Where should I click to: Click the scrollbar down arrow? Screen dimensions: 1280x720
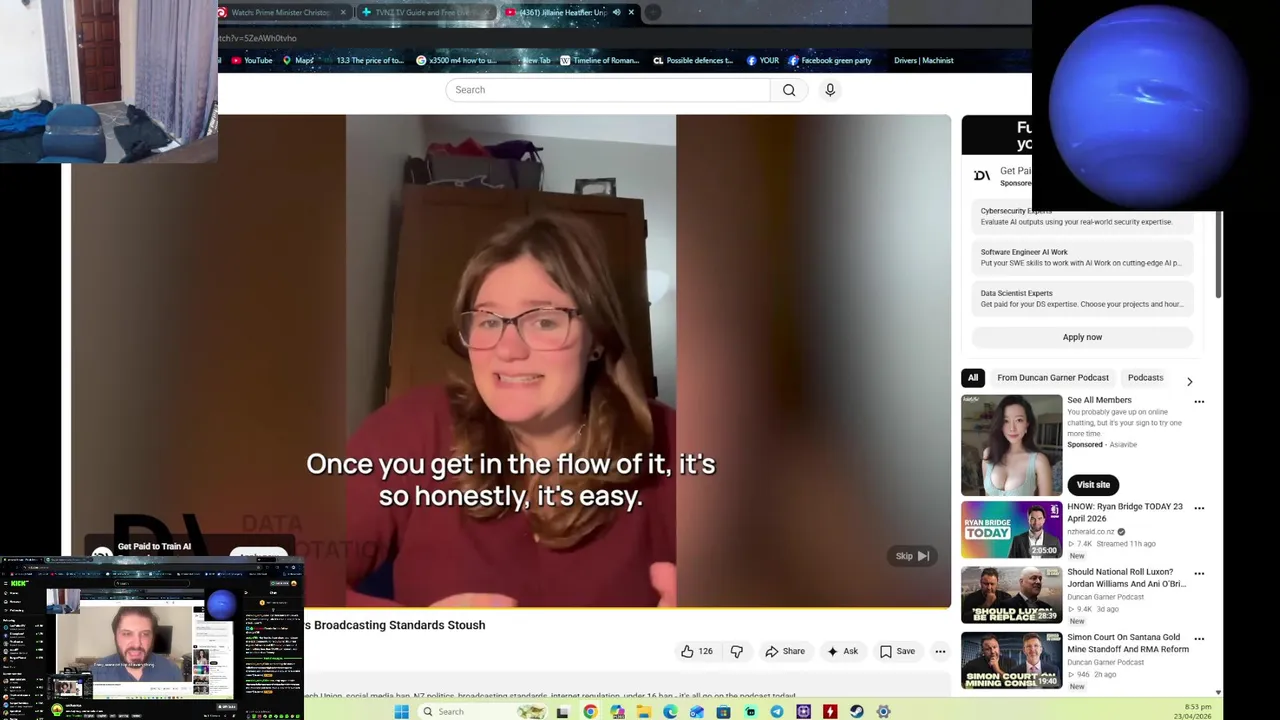point(1218,692)
